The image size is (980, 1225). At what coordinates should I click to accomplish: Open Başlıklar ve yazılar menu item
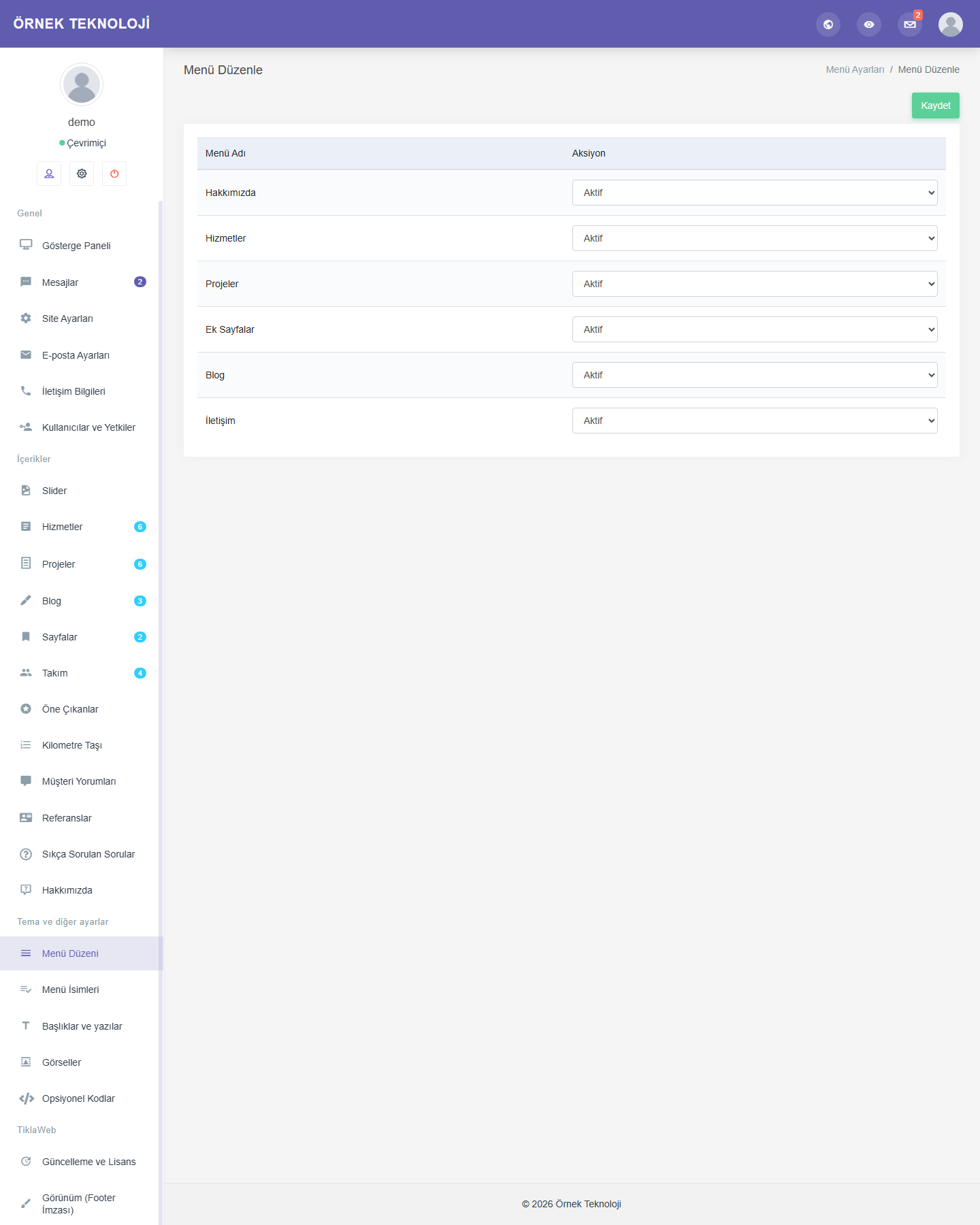point(82,1026)
